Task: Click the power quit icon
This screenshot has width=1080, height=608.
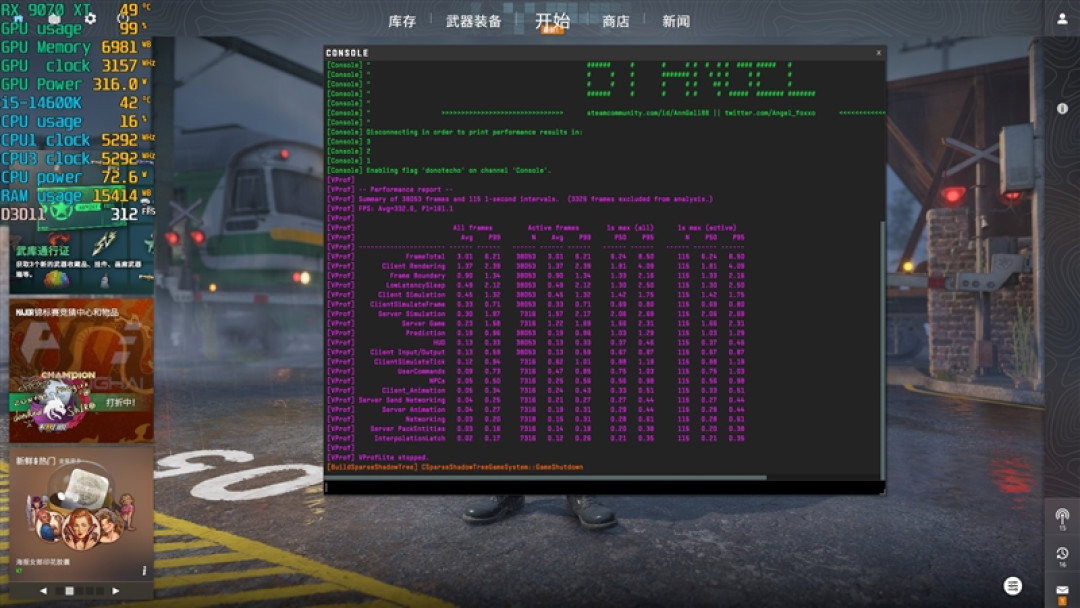Action: coord(123,19)
